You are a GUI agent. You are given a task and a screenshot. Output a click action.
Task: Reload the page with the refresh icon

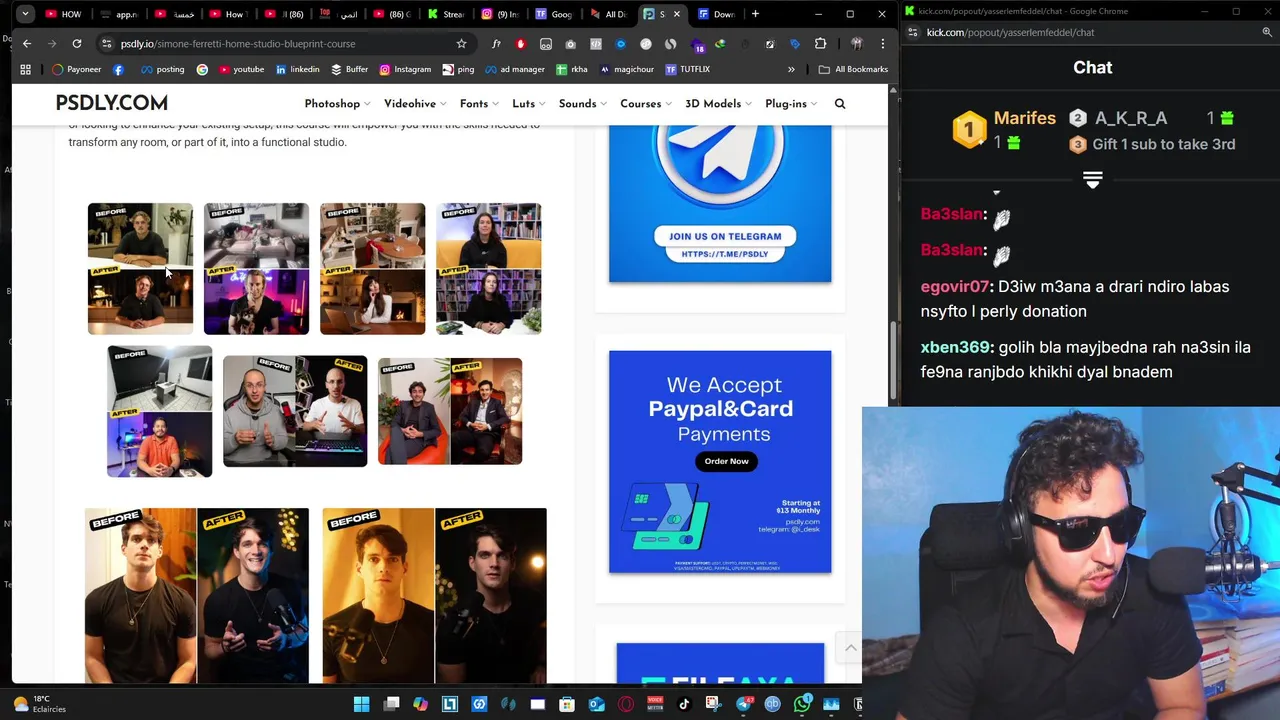[76, 44]
